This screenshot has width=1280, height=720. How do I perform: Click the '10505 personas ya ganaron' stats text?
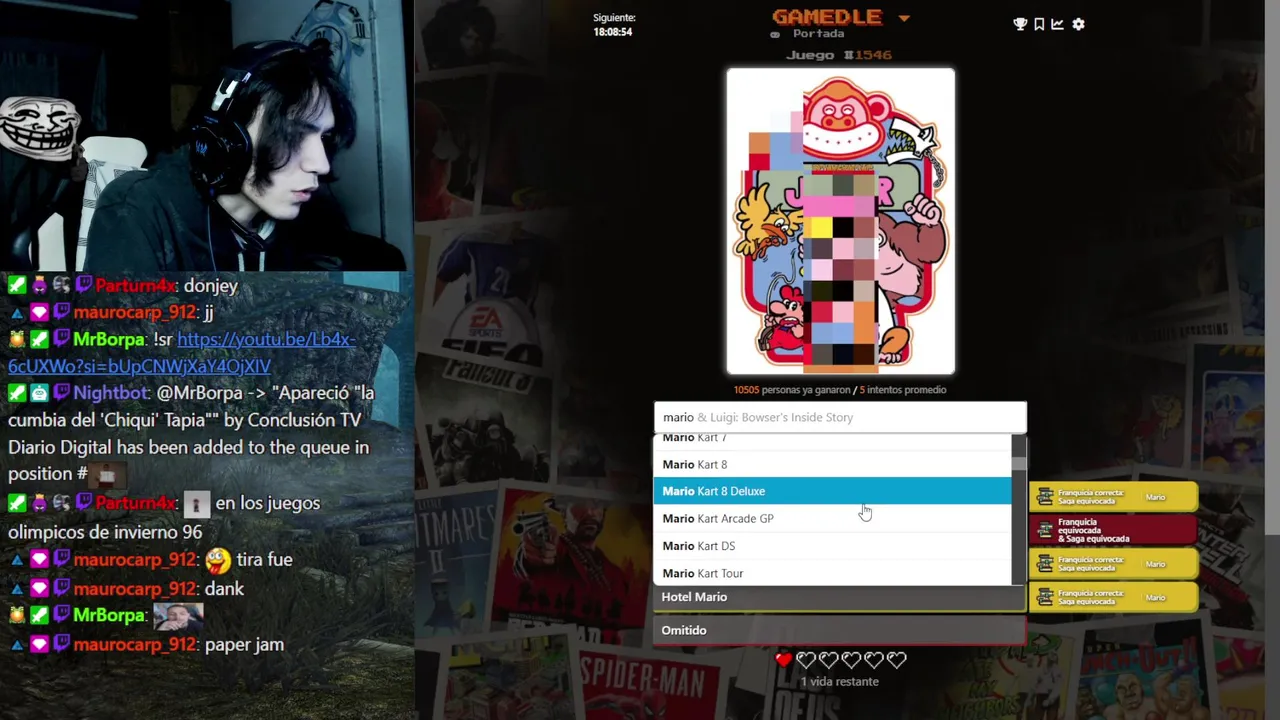coord(791,390)
